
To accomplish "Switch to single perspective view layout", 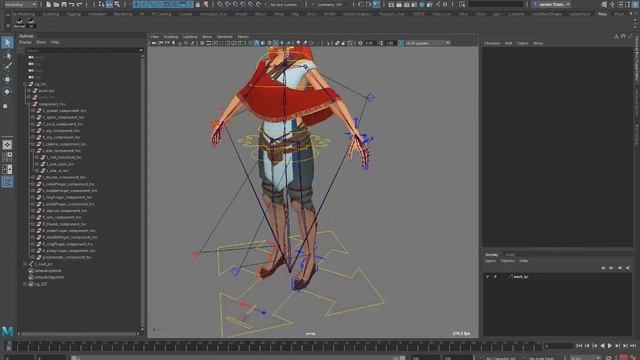I will (7, 144).
